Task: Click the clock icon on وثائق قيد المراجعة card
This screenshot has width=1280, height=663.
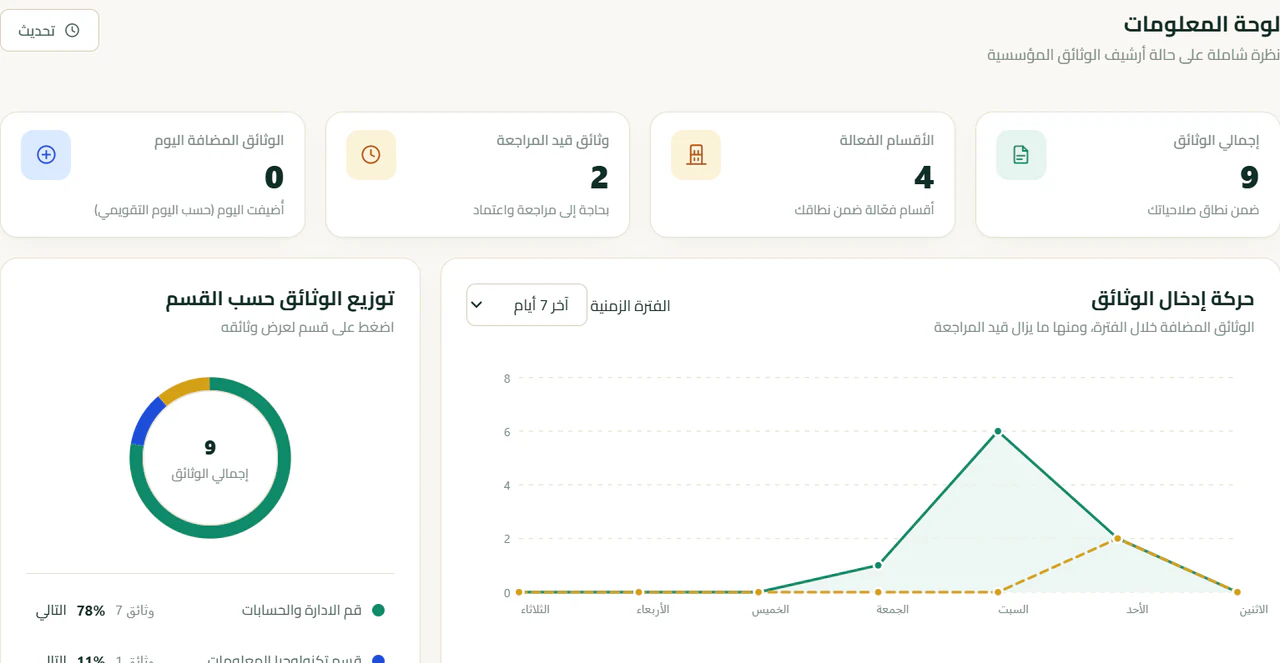Action: coord(371,155)
